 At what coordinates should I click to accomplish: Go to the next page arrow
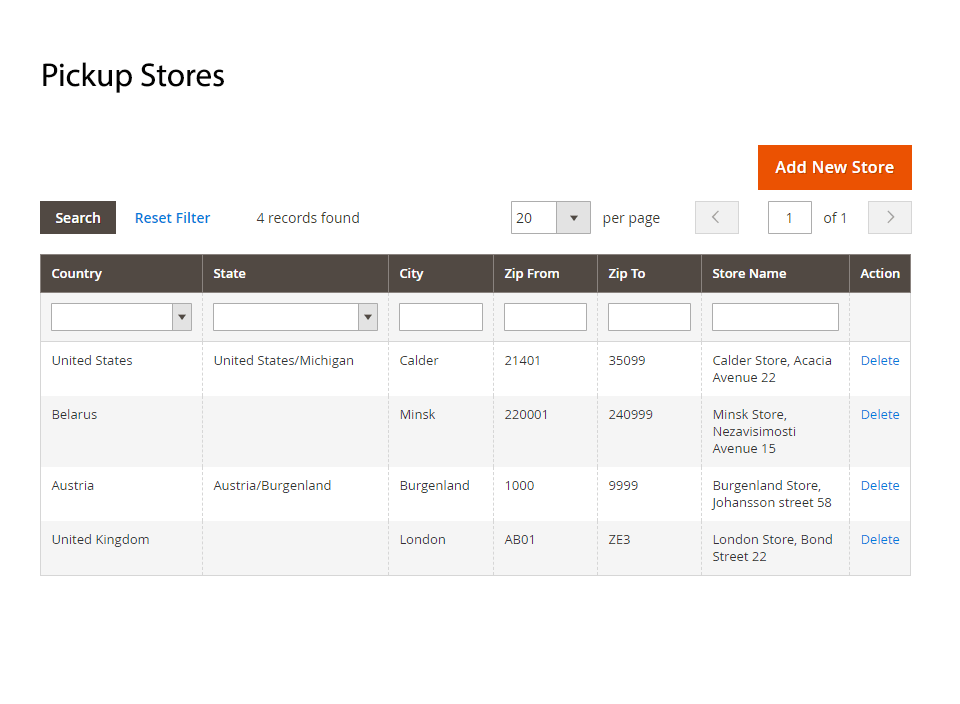(889, 218)
